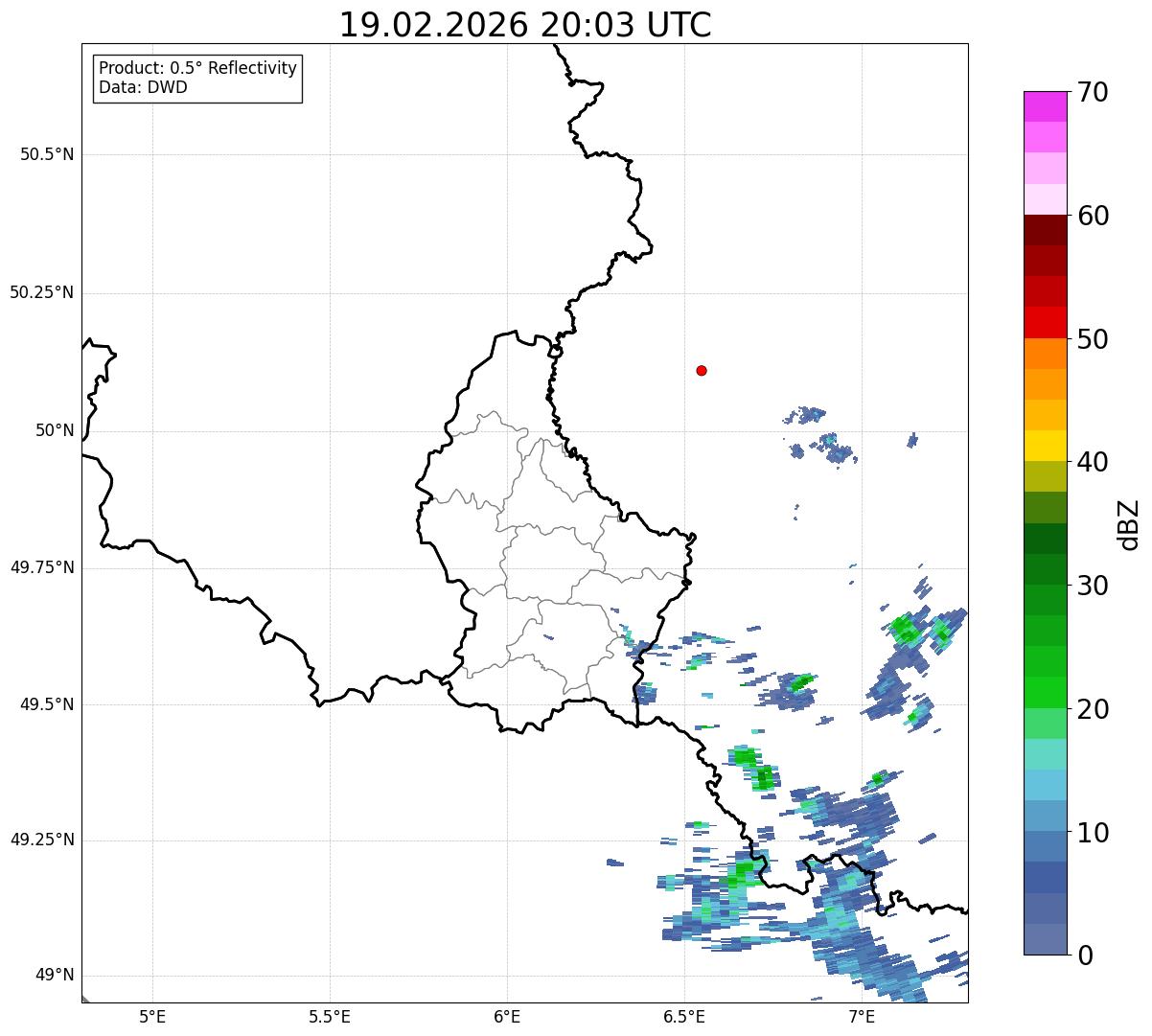Click the 7°E longitude label
1152x1036 pixels.
point(862,1016)
